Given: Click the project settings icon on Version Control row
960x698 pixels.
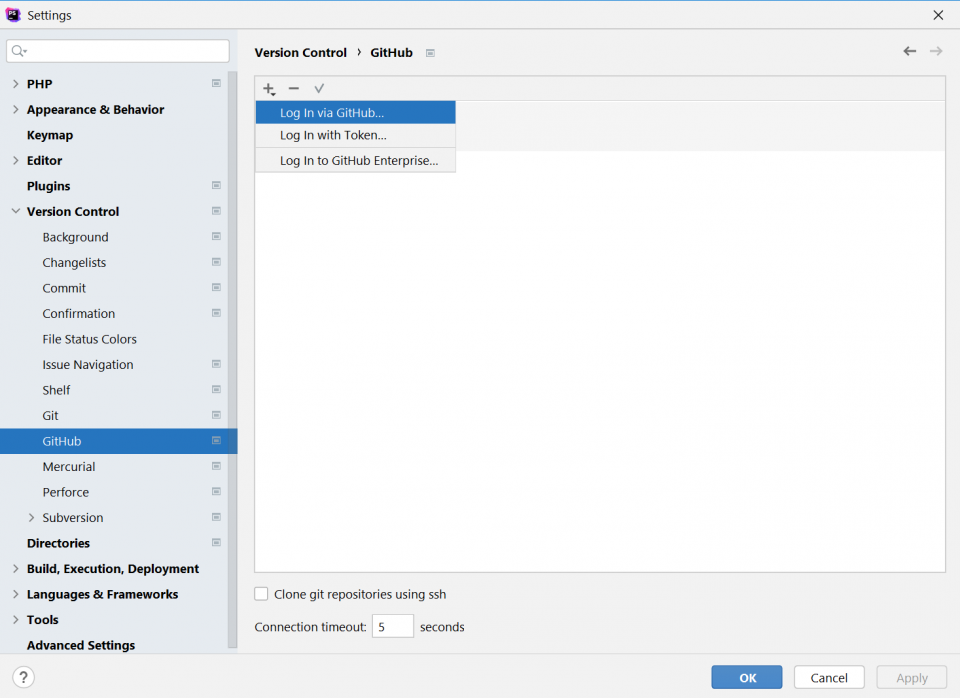Looking at the screenshot, I should pyautogui.click(x=216, y=211).
